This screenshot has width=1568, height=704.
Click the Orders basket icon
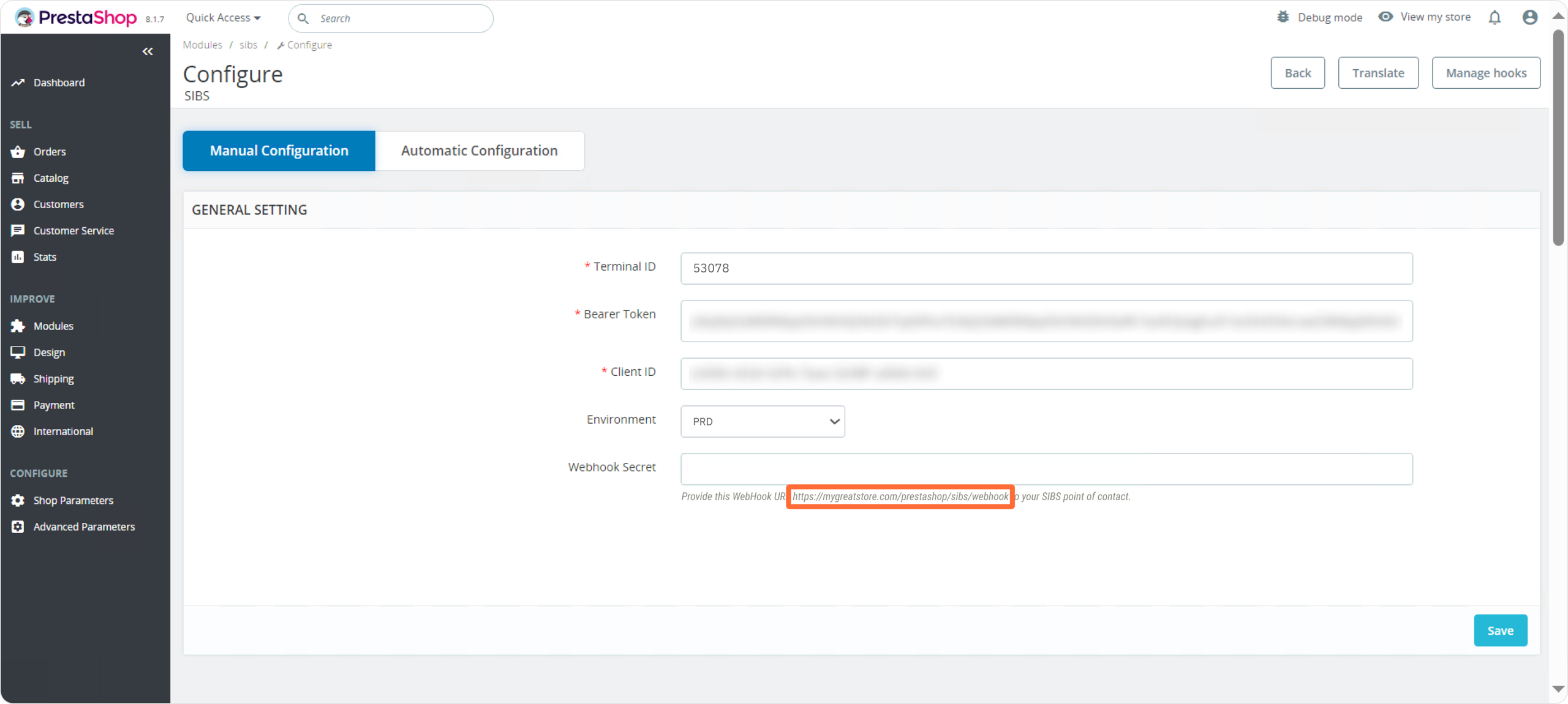pyautogui.click(x=18, y=152)
